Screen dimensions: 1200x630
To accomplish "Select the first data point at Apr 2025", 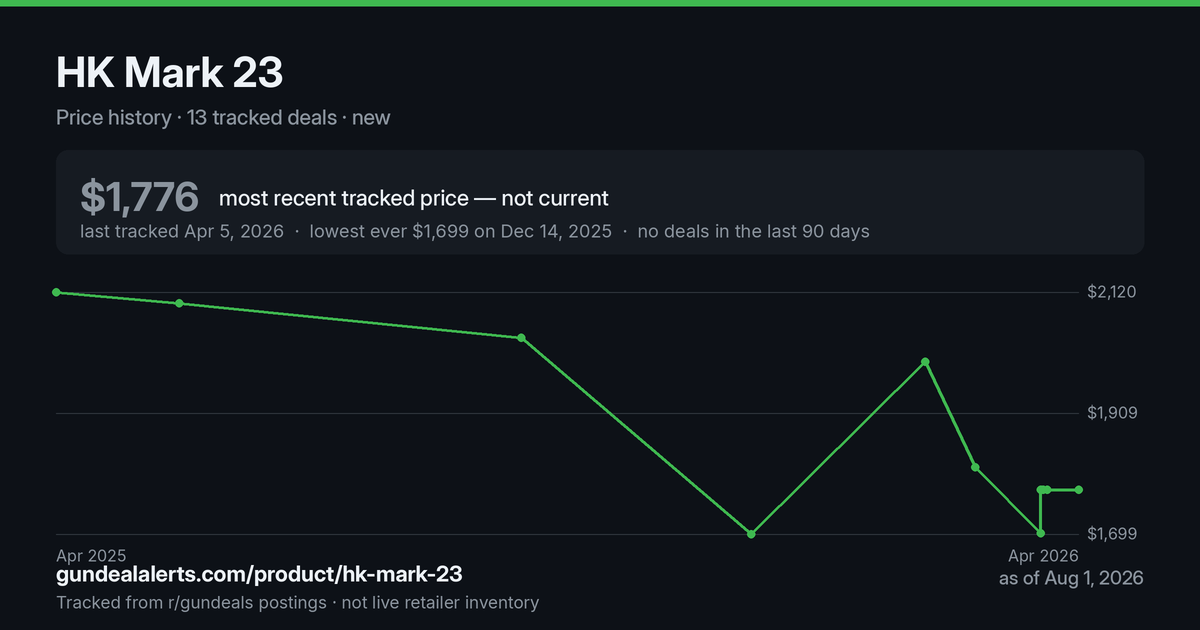I will 57,292.
